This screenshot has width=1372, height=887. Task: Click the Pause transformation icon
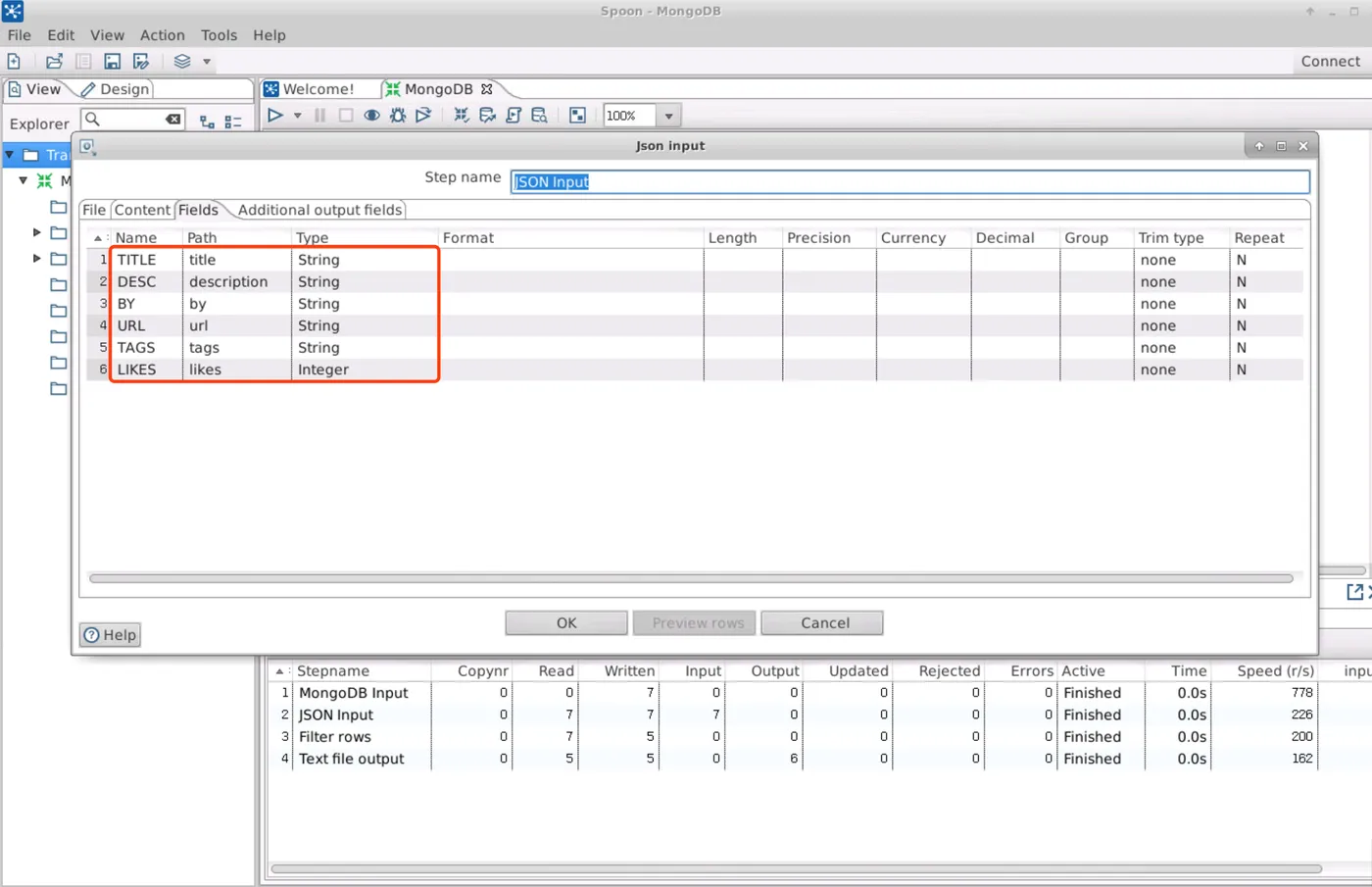pos(319,116)
